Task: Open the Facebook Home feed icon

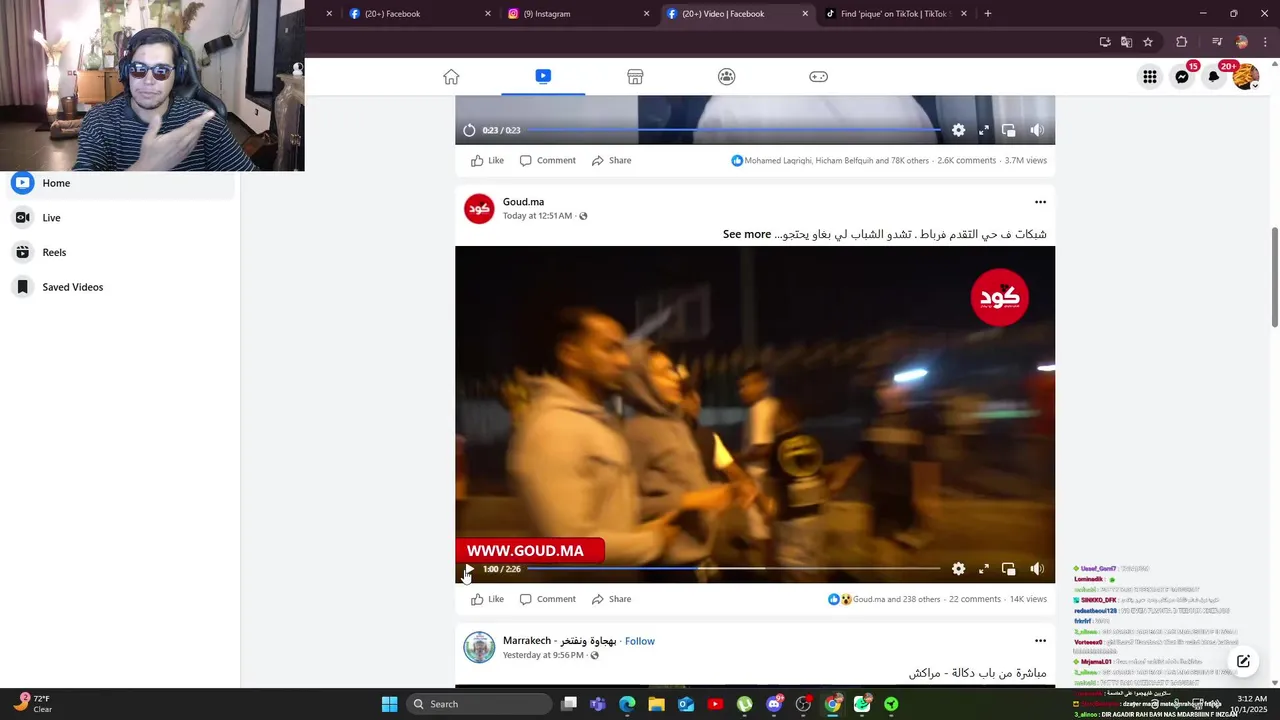Action: [451, 77]
